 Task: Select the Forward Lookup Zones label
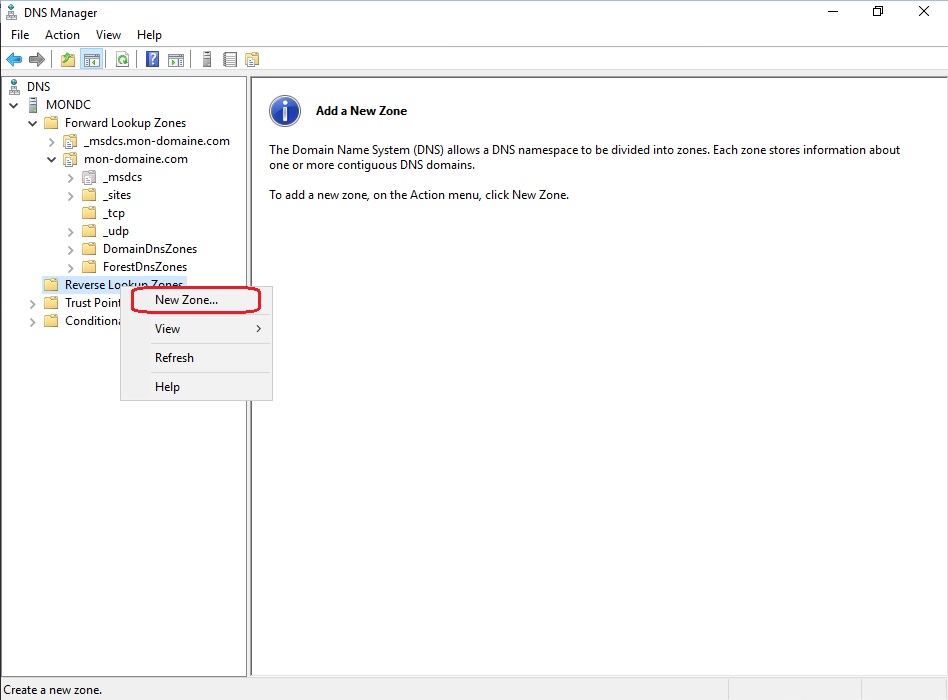pyautogui.click(x=126, y=123)
